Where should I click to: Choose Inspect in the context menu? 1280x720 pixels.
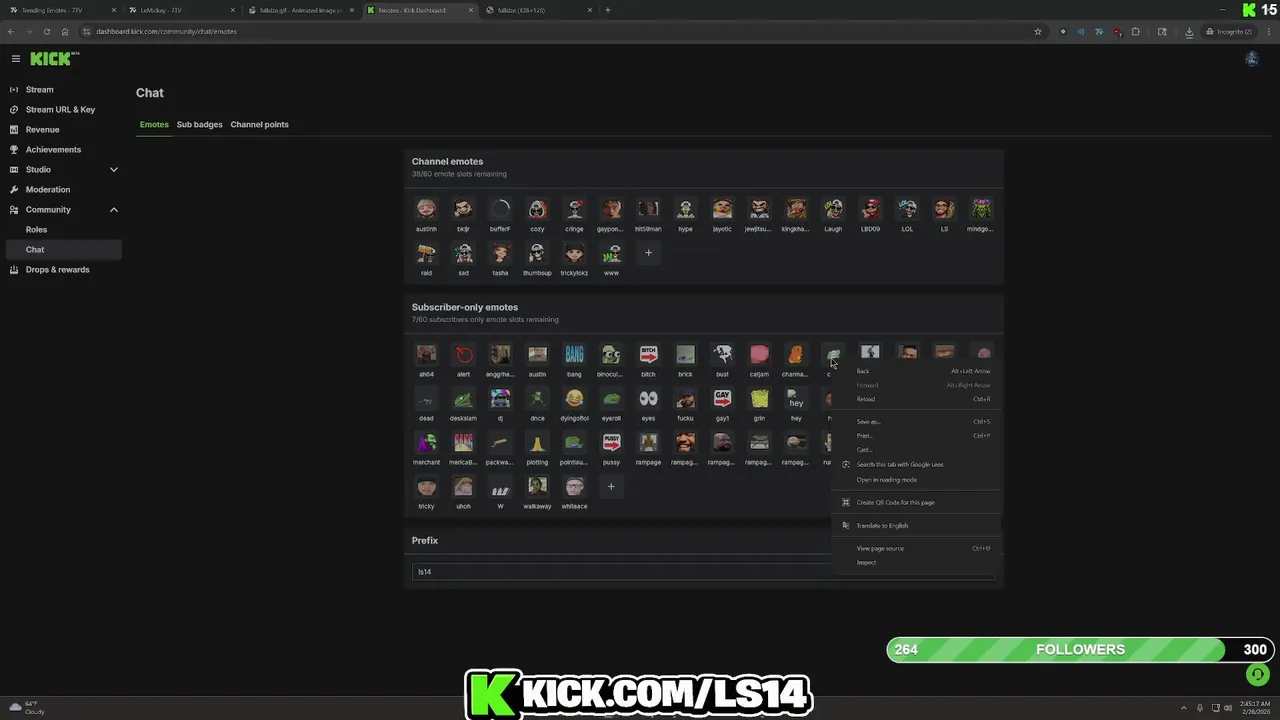(x=916, y=562)
